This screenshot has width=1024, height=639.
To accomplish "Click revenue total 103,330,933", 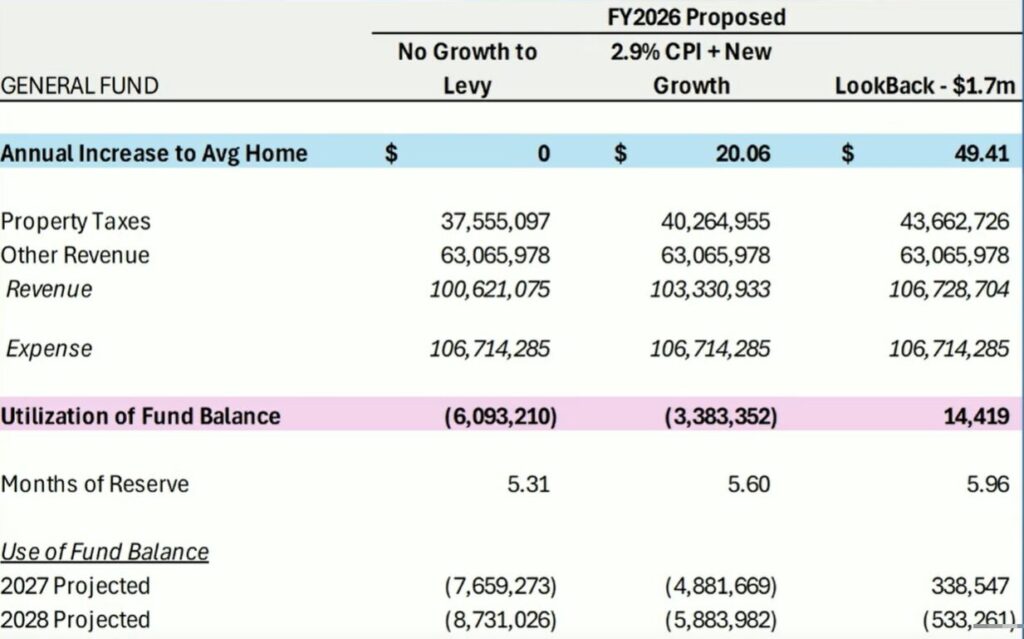I will click(716, 289).
